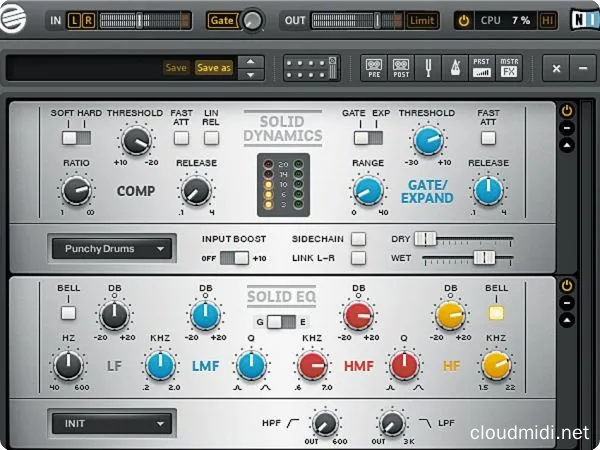Open the Punchy Drums preset dropdown
Screen dimensions: 600x450
111,248
